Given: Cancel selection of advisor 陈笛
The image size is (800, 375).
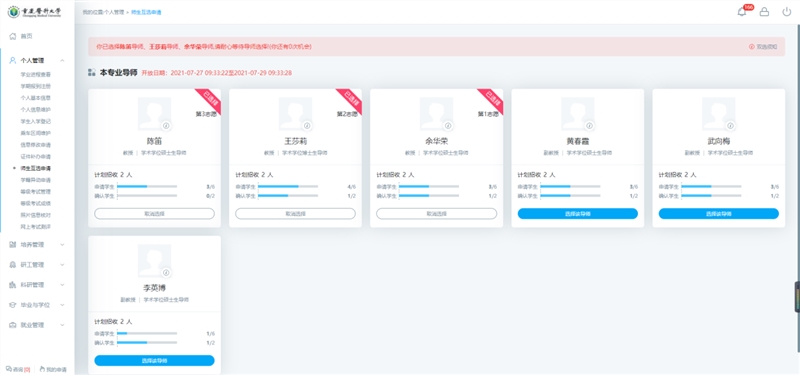Looking at the screenshot, I should [155, 214].
